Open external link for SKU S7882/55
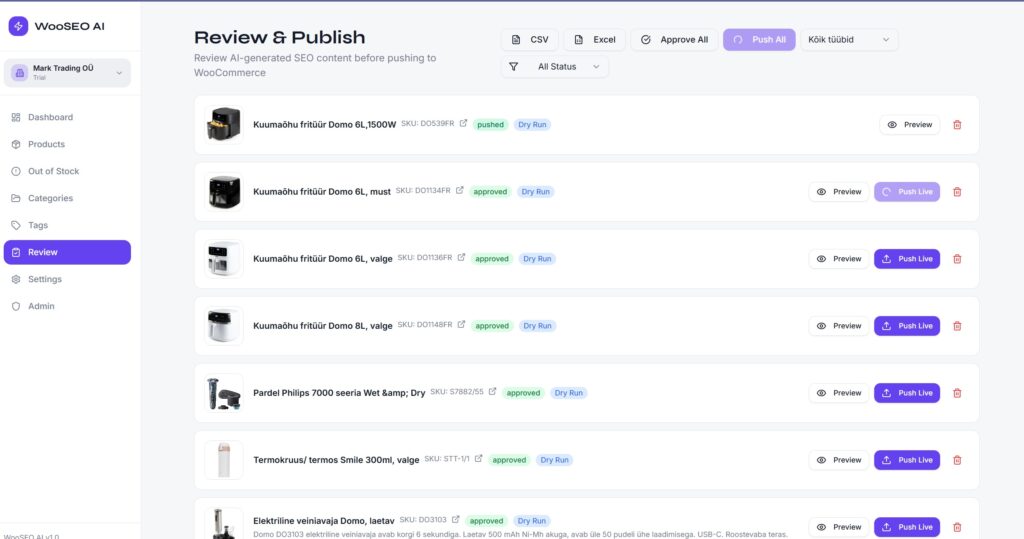This screenshot has width=1024, height=539. click(x=492, y=392)
